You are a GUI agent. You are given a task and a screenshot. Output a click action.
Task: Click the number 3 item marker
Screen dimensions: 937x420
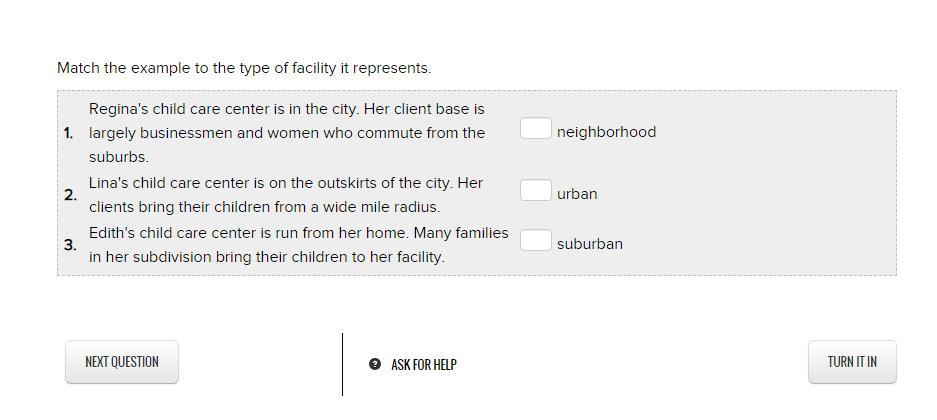click(69, 245)
